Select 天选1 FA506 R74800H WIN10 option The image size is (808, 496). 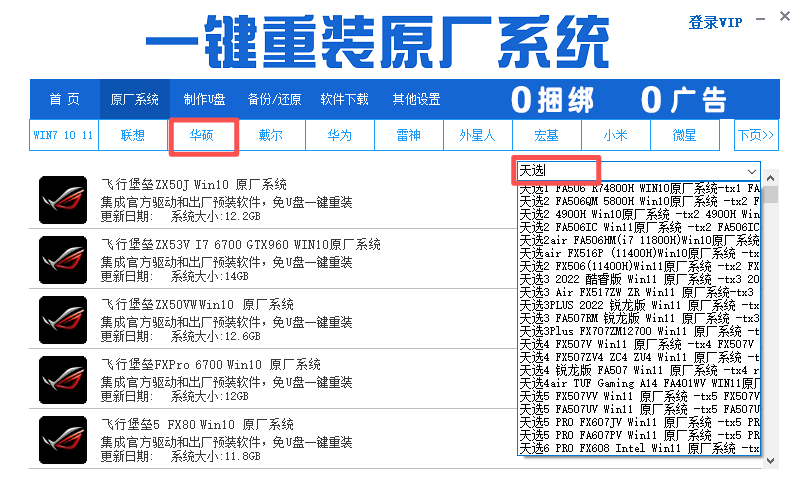coord(639,188)
